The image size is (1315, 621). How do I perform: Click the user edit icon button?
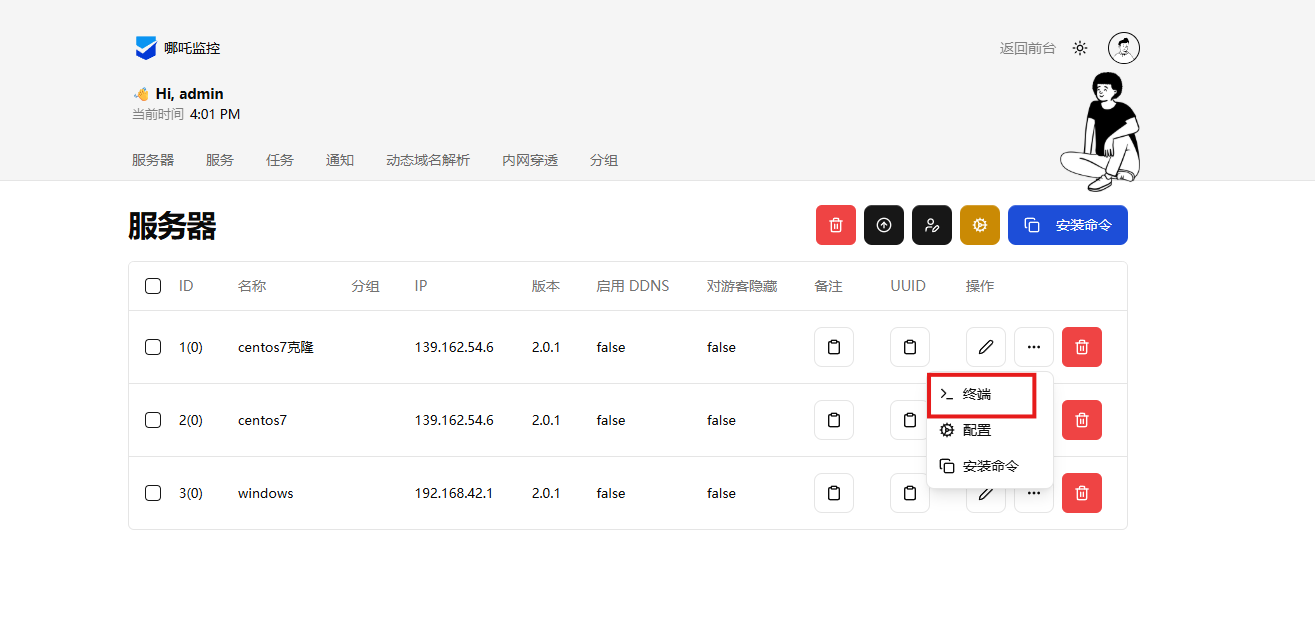[932, 225]
